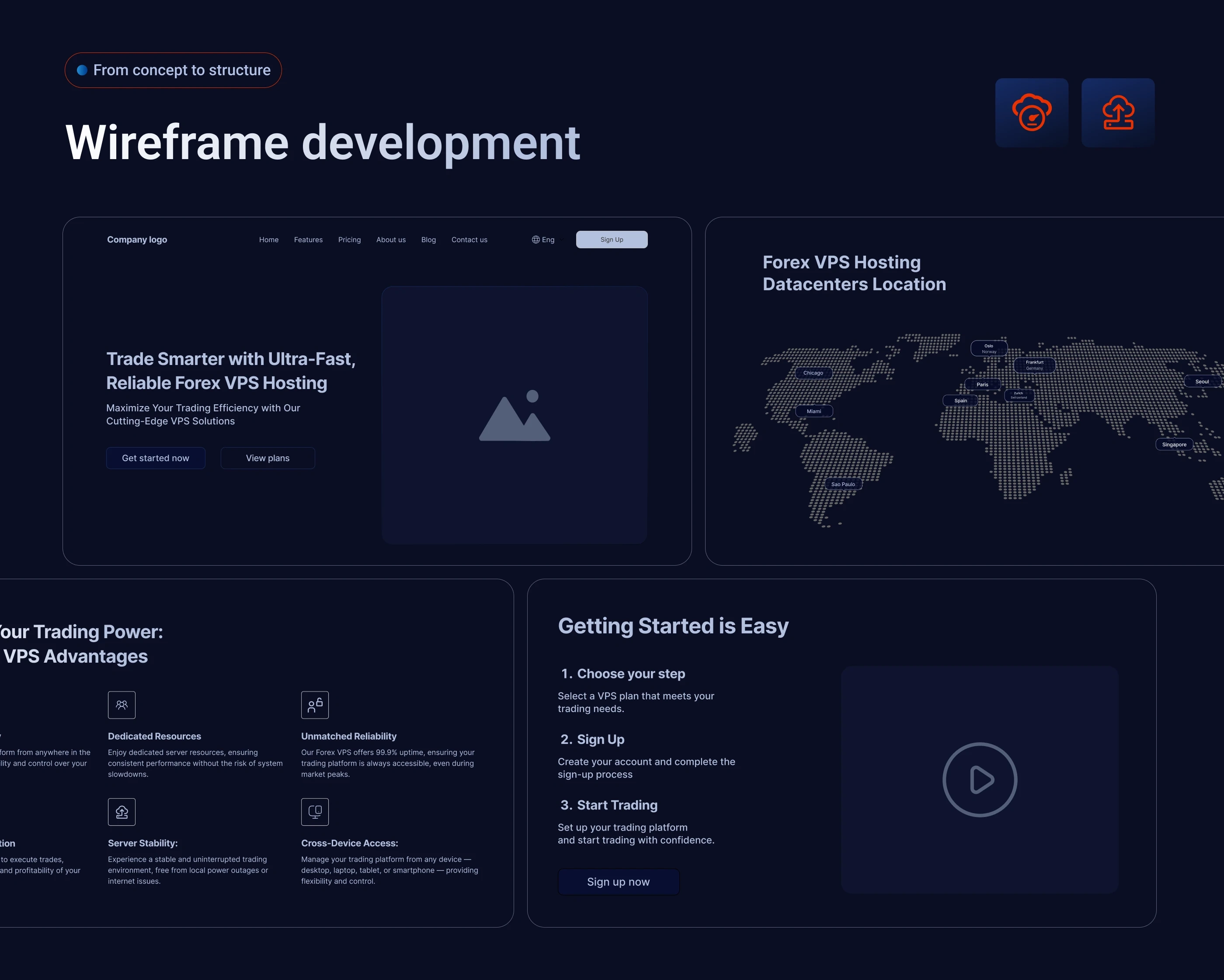The height and width of the screenshot is (980, 1224).
Task: Click the Server Stability cloud icon
Action: 122,812
